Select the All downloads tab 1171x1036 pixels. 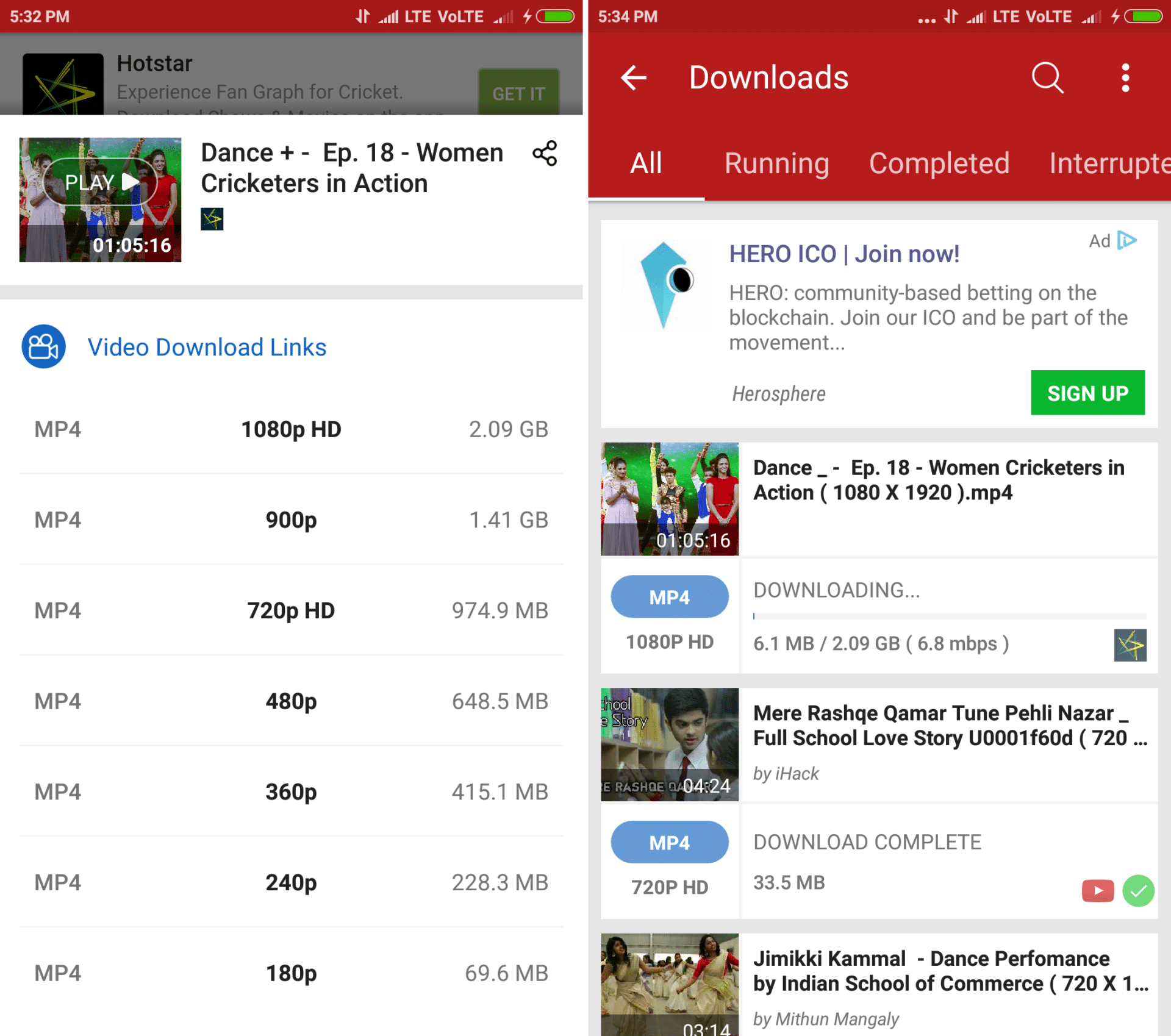coord(646,163)
